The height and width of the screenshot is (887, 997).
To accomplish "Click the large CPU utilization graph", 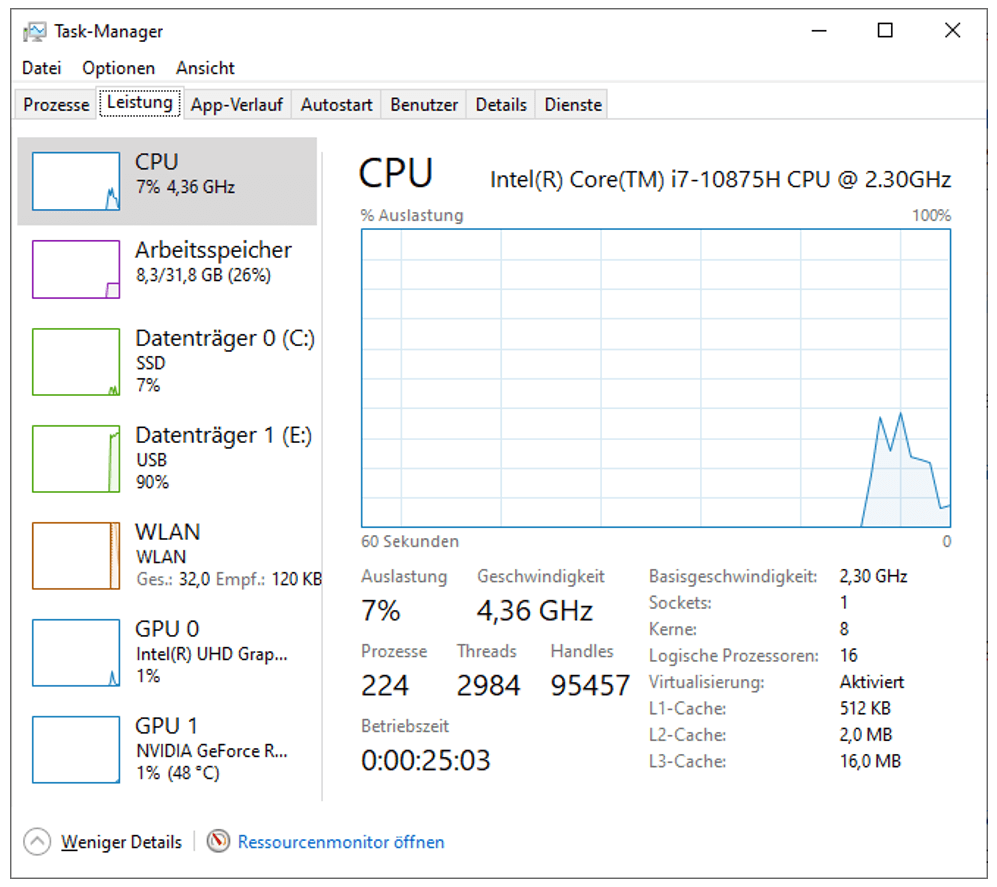I will [656, 378].
